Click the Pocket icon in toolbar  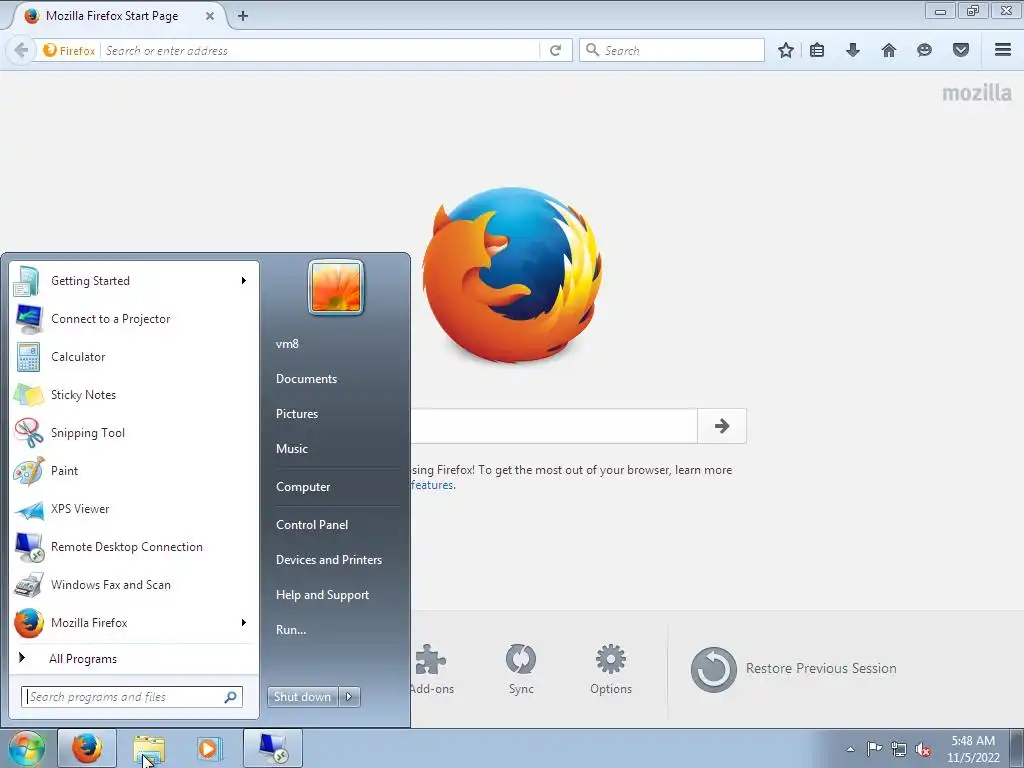point(961,50)
